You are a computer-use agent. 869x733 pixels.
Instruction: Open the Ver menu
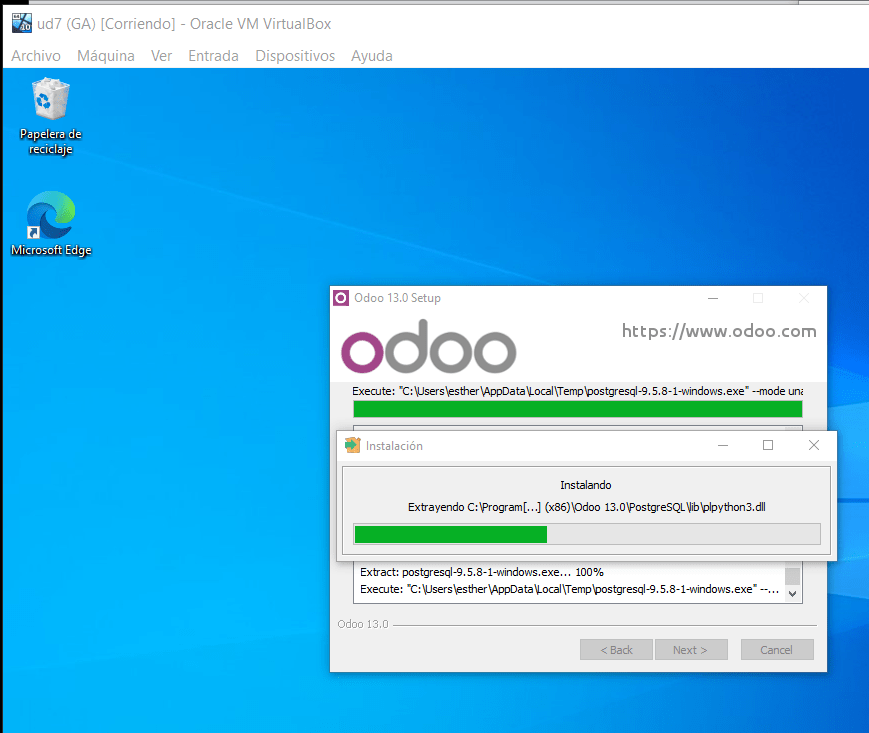coord(161,55)
